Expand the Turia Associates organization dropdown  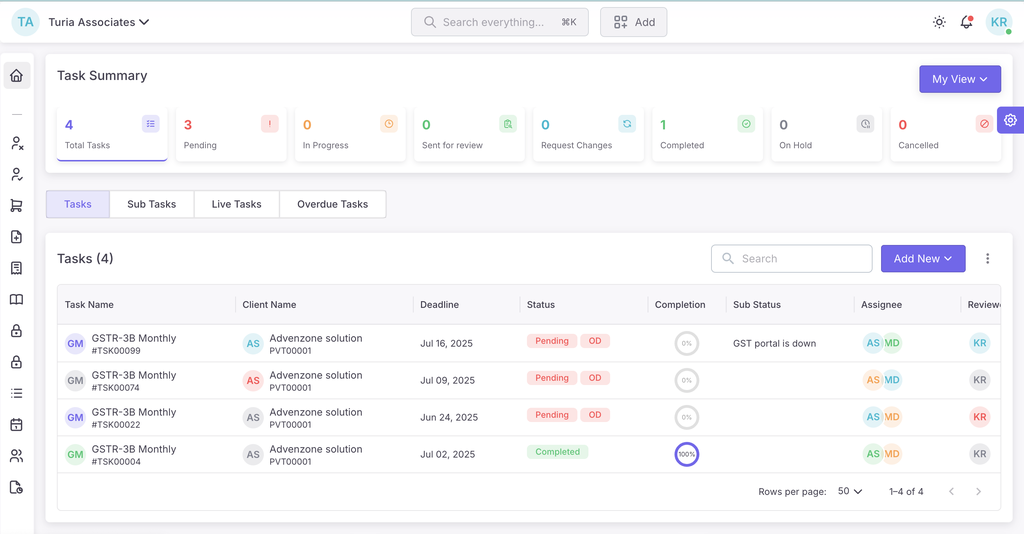point(99,22)
